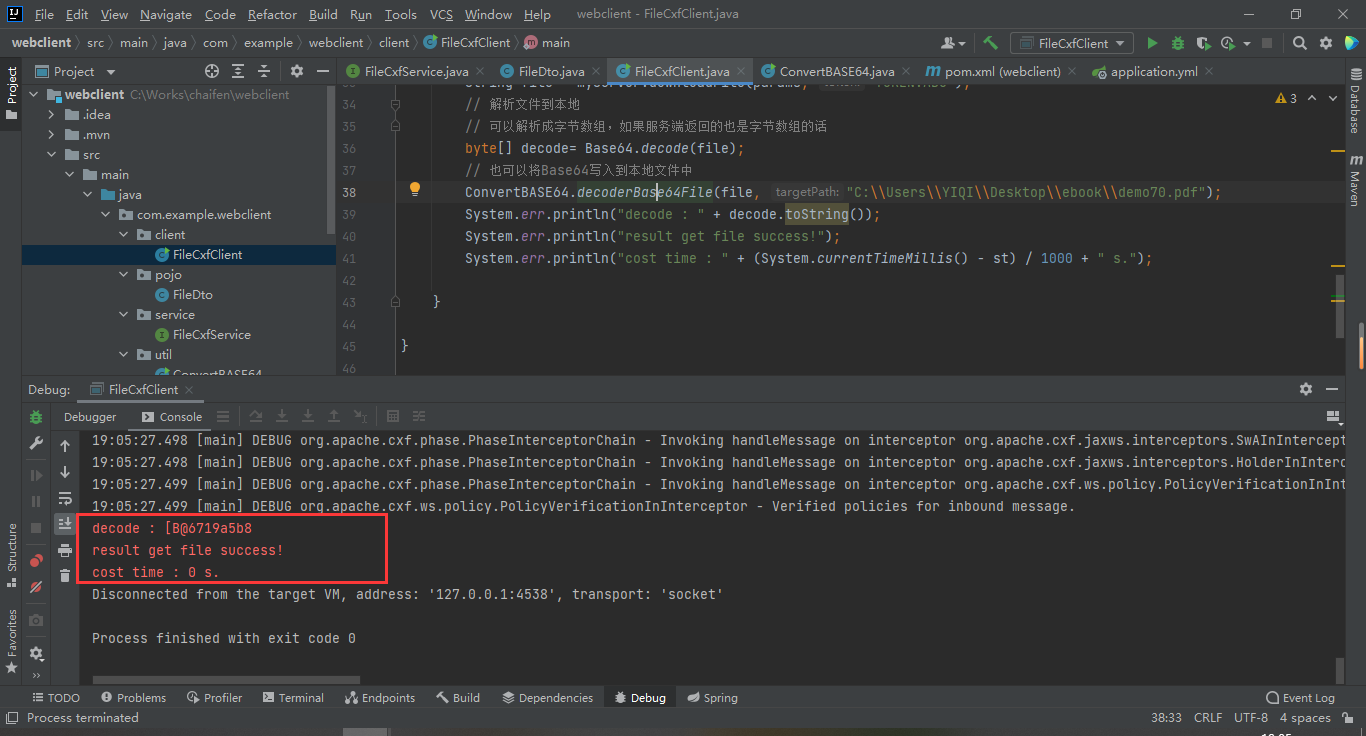Click the Debug sidebar gear settings icon

pyautogui.click(x=36, y=653)
